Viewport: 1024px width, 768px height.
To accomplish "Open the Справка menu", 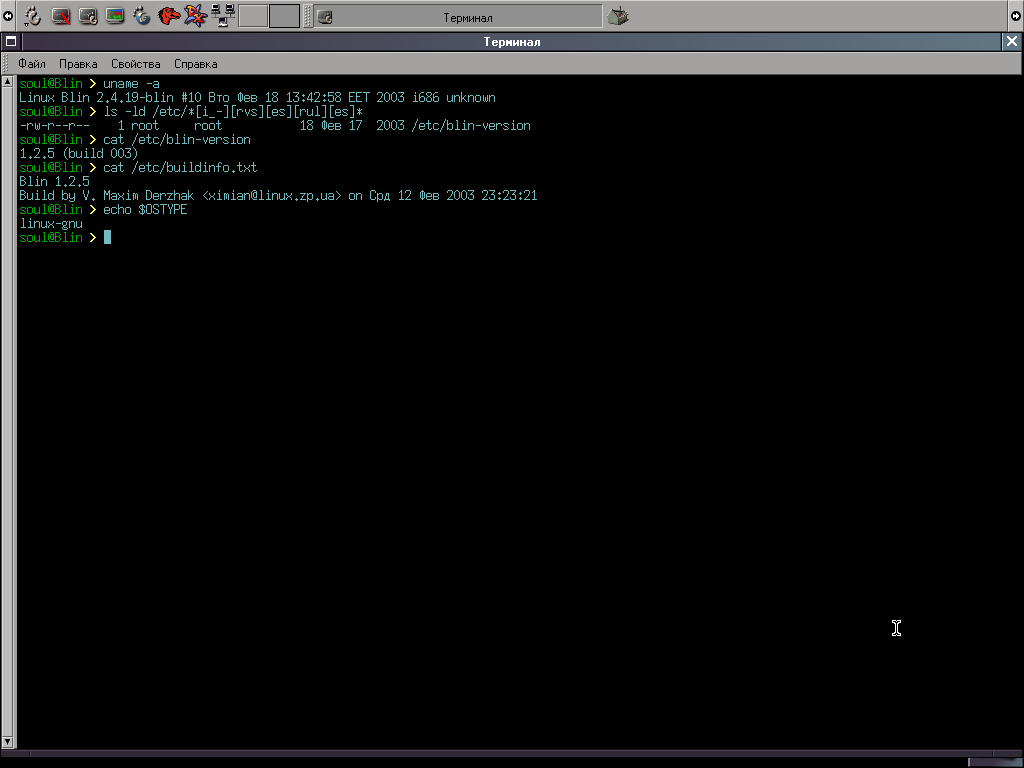I will tap(195, 64).
